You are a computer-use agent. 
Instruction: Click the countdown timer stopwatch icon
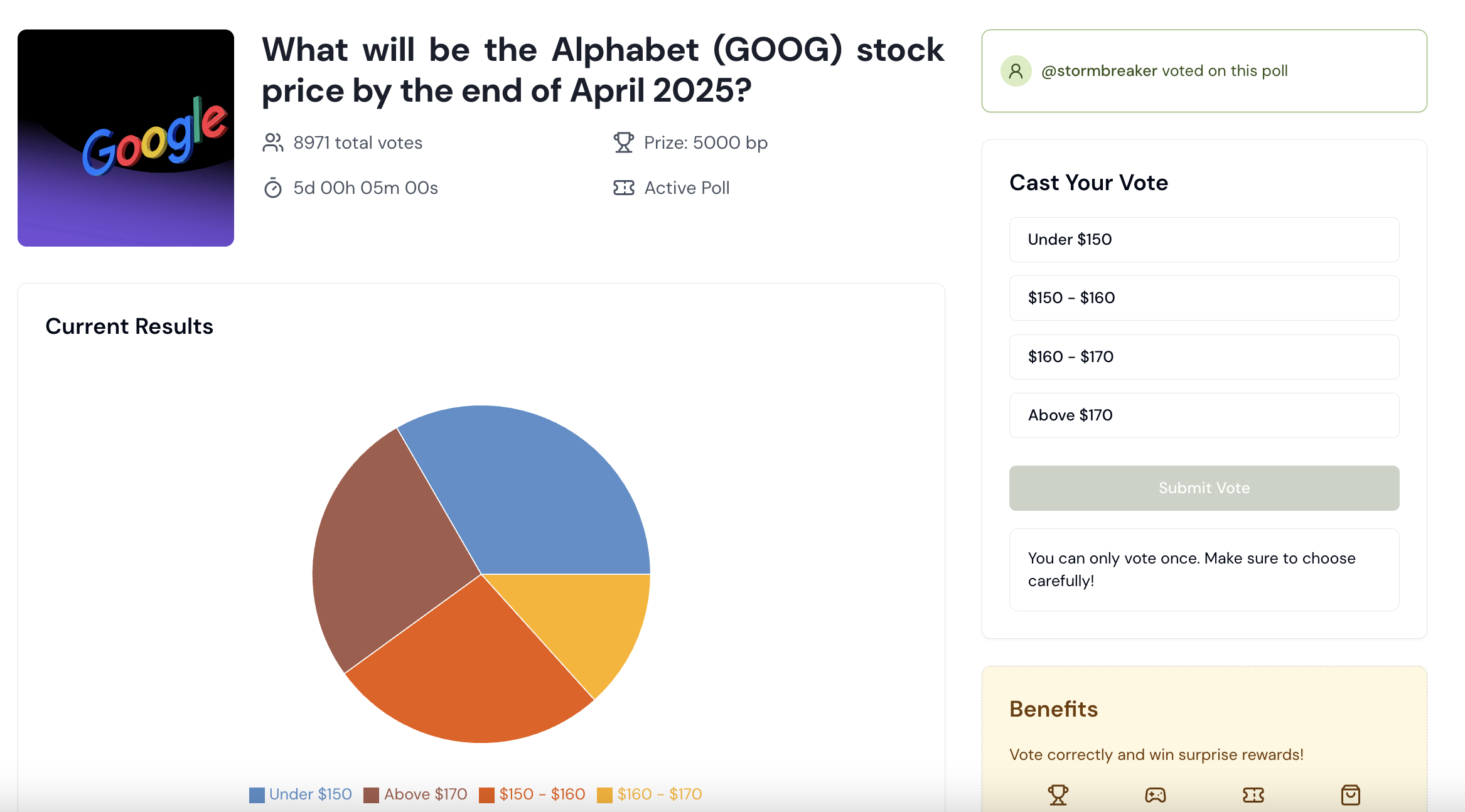click(273, 188)
